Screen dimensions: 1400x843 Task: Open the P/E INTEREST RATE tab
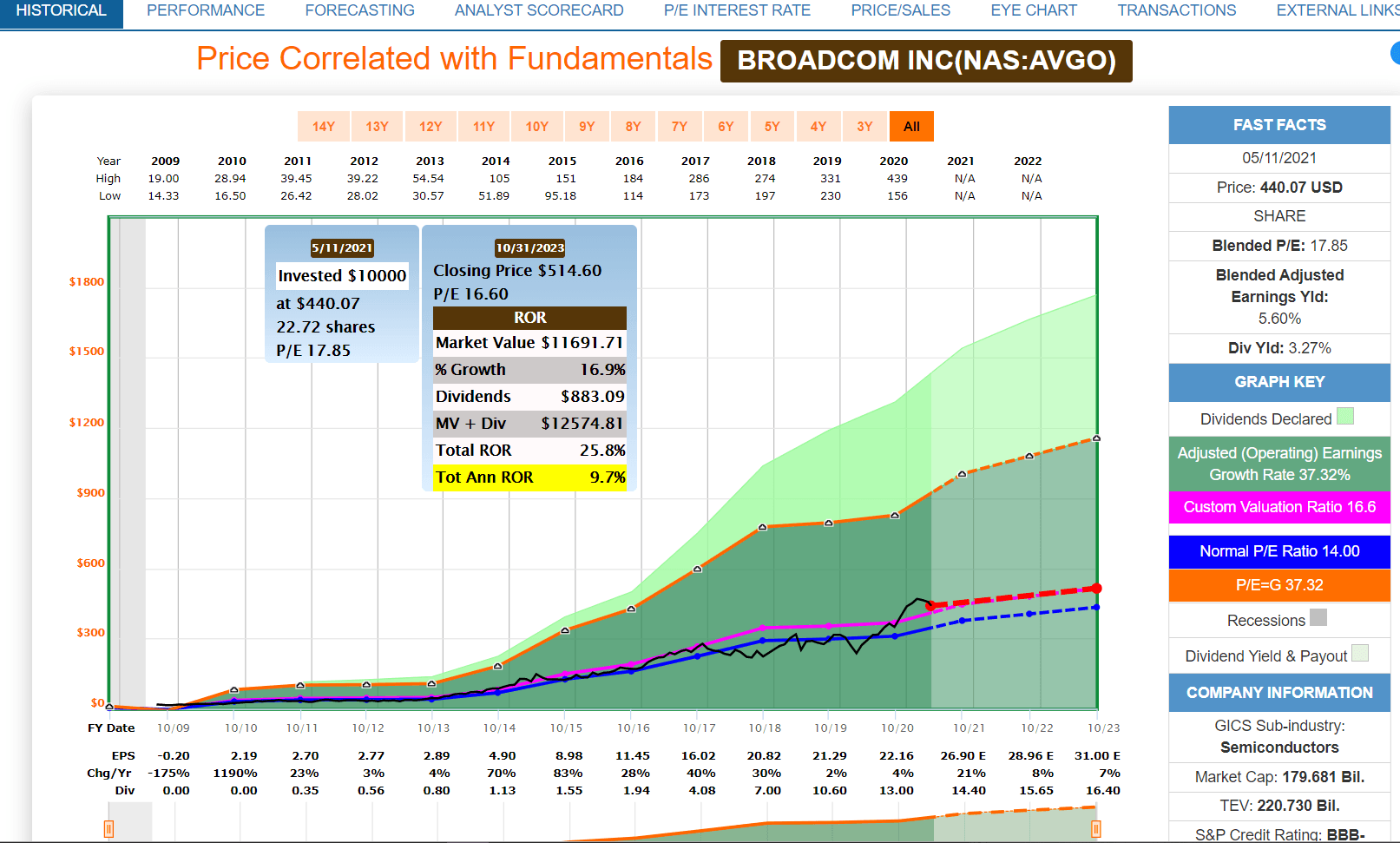click(x=737, y=11)
